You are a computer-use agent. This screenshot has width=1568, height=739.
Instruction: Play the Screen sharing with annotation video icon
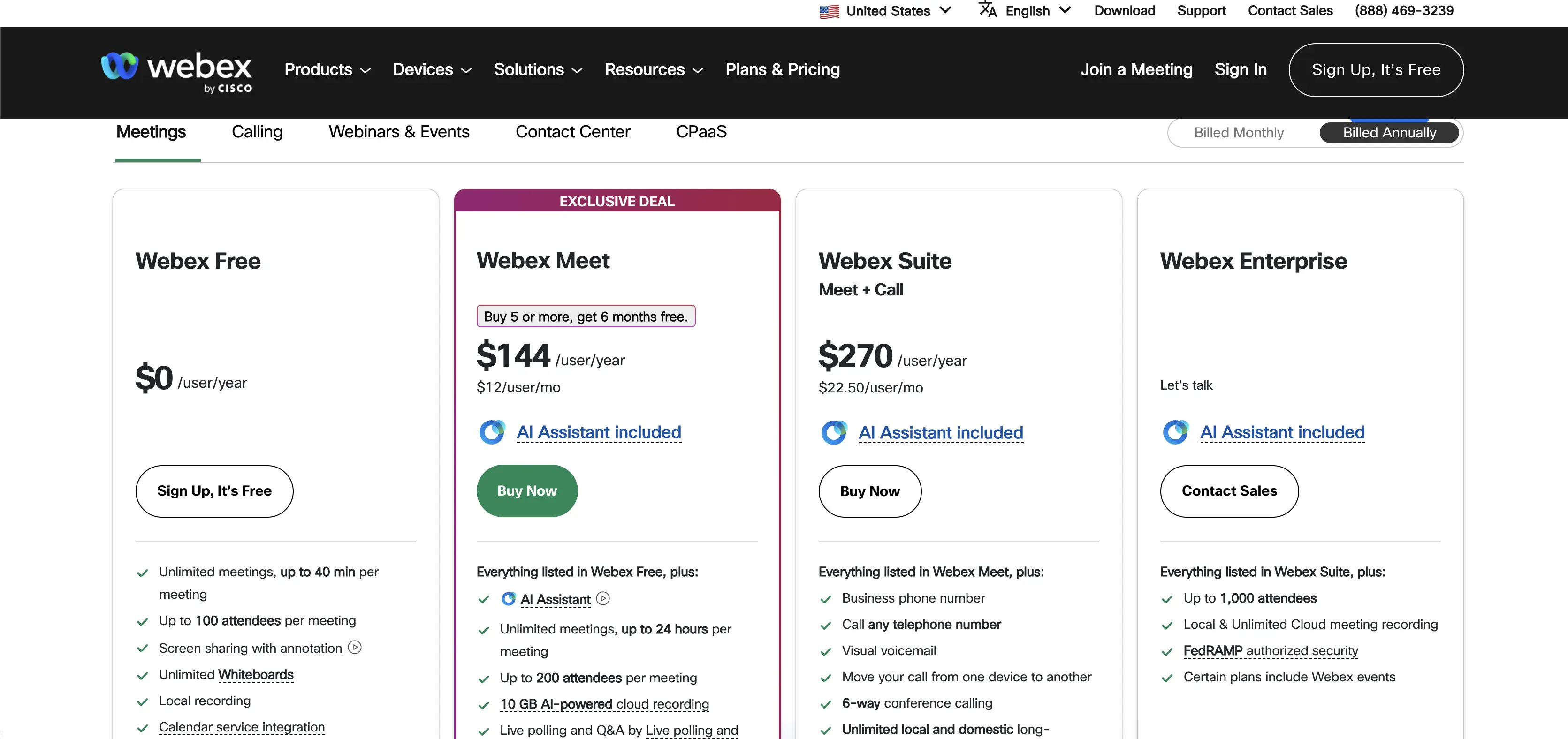point(355,647)
